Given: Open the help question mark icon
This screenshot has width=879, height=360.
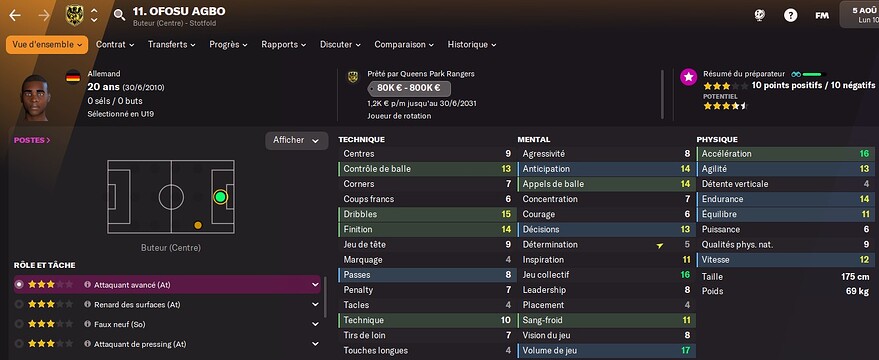Looking at the screenshot, I should [790, 15].
